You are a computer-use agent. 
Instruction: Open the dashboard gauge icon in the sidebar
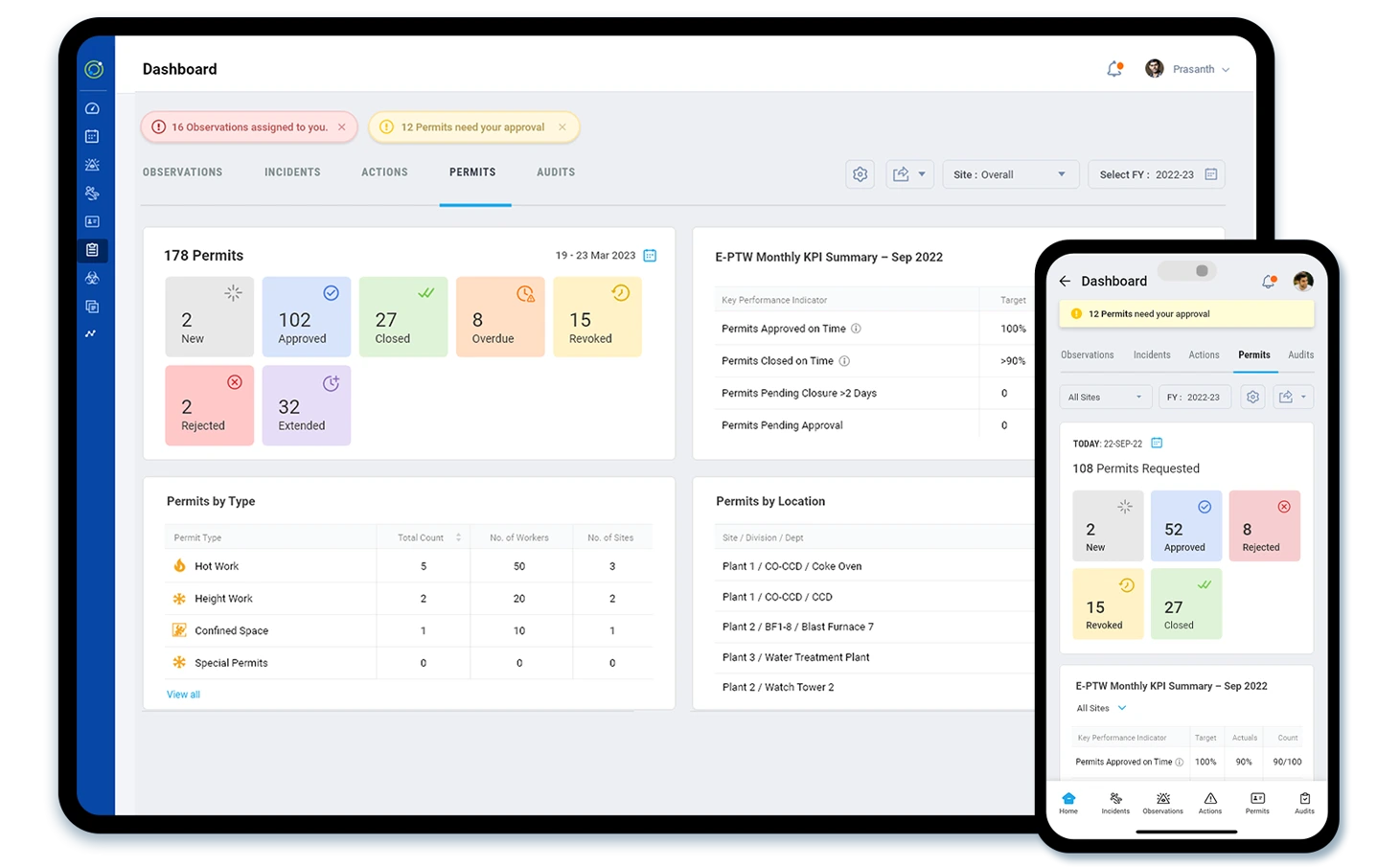(92, 108)
